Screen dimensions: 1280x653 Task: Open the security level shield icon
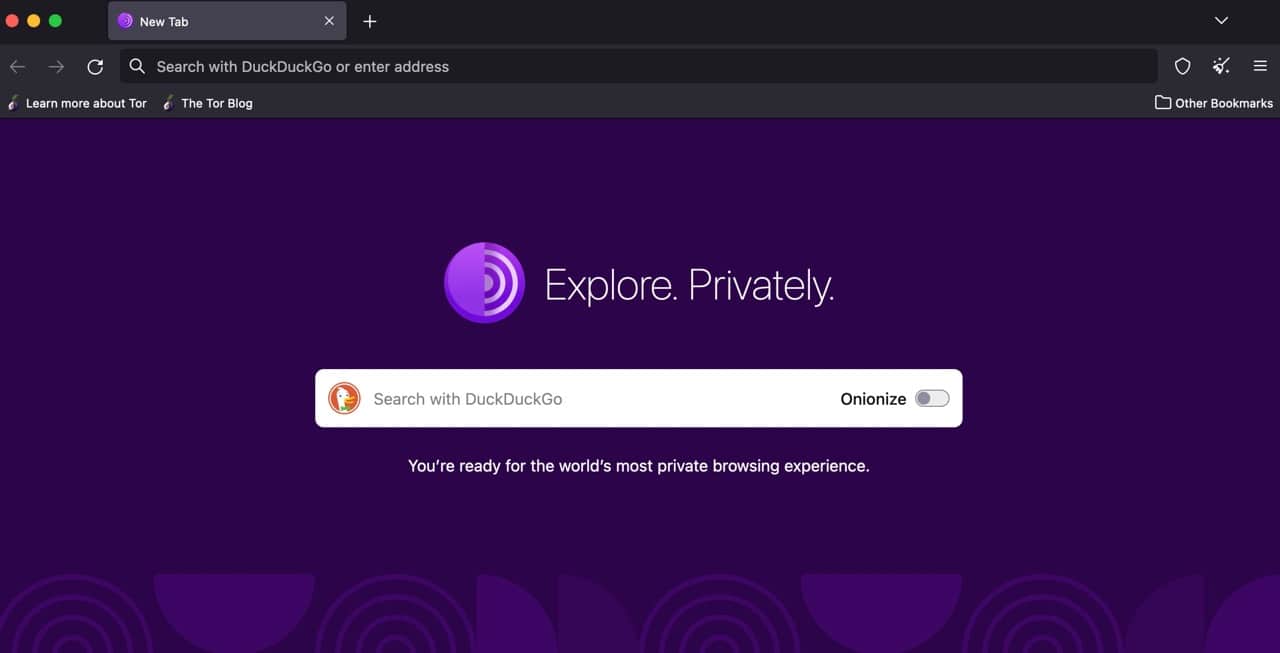[x=1182, y=67]
